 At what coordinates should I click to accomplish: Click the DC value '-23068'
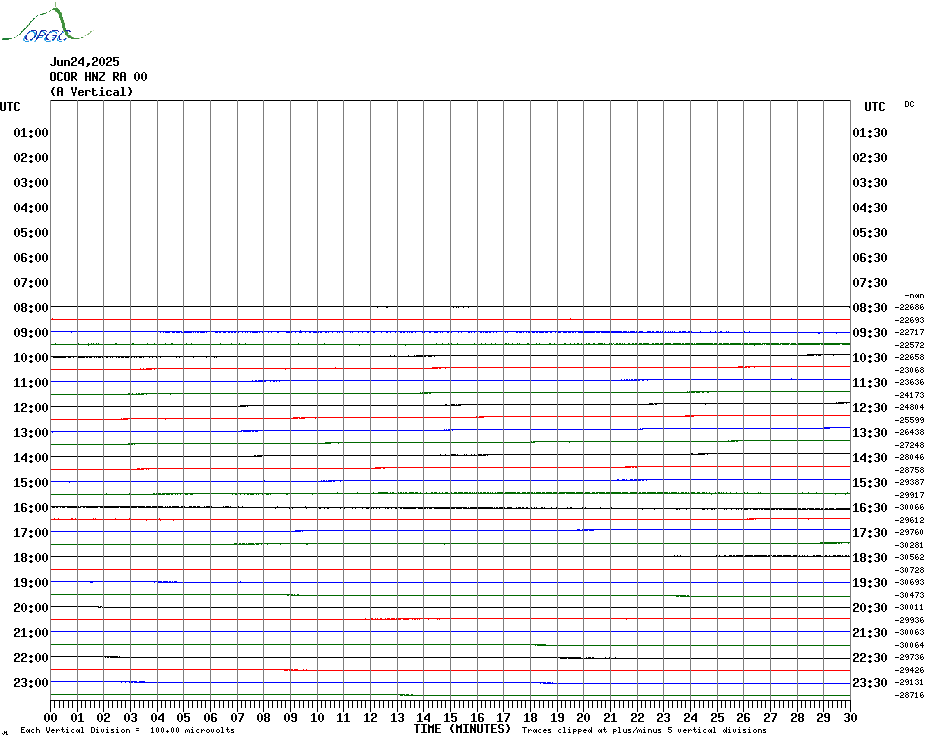click(x=909, y=370)
